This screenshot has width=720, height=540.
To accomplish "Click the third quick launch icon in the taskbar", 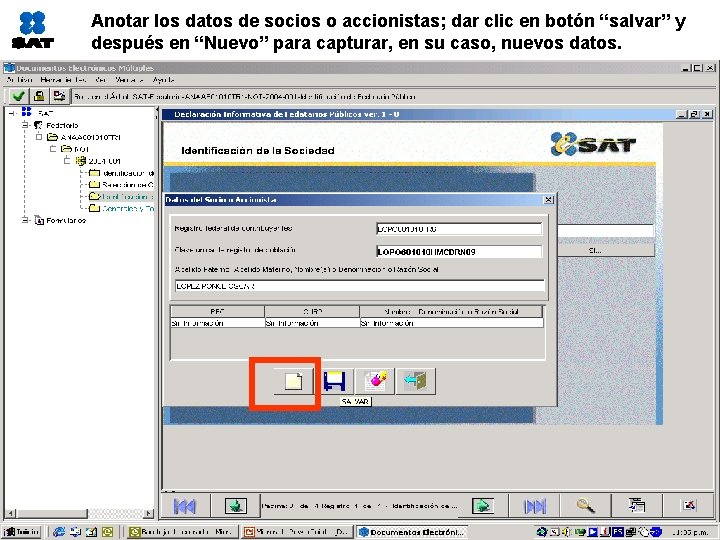I will pyautogui.click(x=91, y=532).
